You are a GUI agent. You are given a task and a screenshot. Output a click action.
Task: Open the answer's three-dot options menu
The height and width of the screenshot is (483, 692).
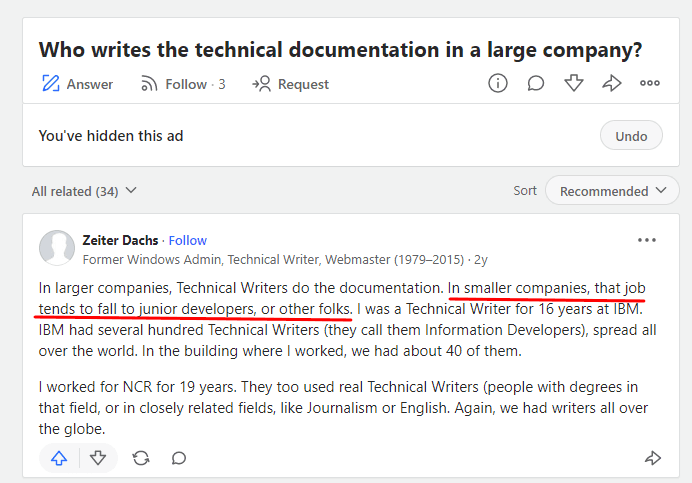[647, 240]
